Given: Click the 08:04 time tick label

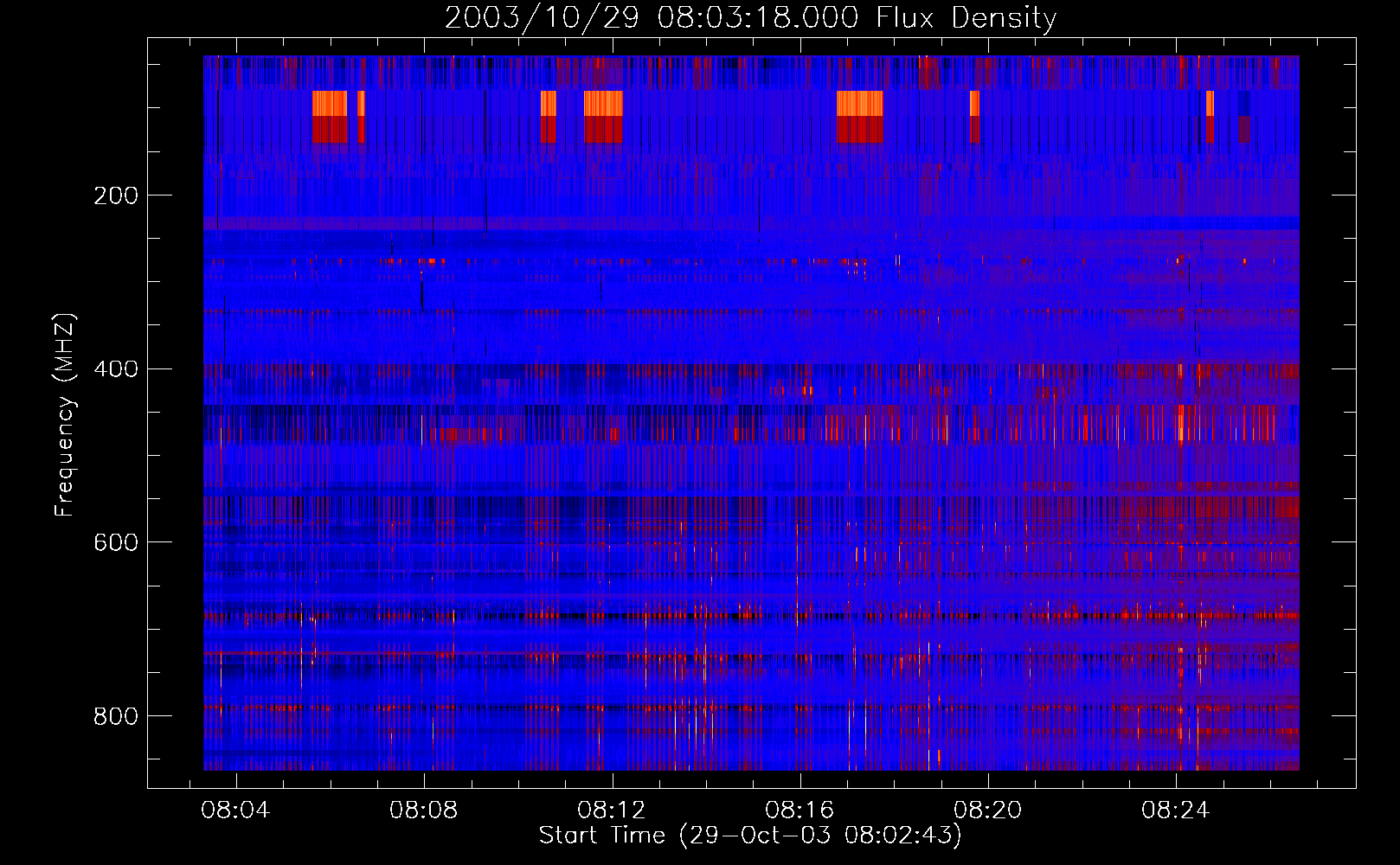Looking at the screenshot, I should [235, 811].
